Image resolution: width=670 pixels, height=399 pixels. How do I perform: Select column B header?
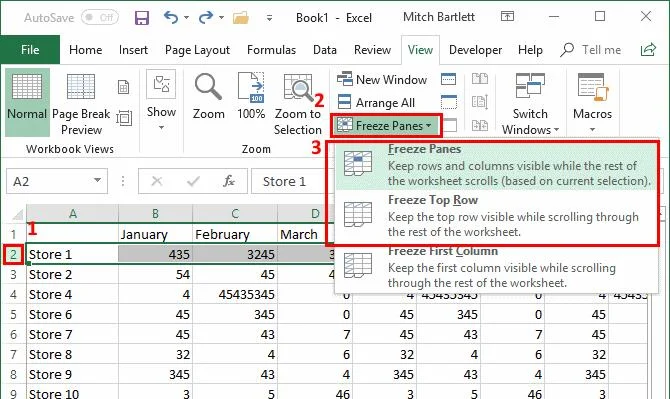[155, 214]
